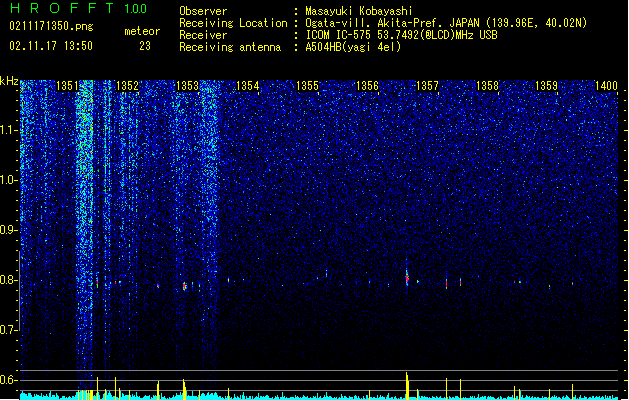Click the 'Receiving antenna' field label
629x400 pixels.
pyautogui.click(x=230, y=47)
